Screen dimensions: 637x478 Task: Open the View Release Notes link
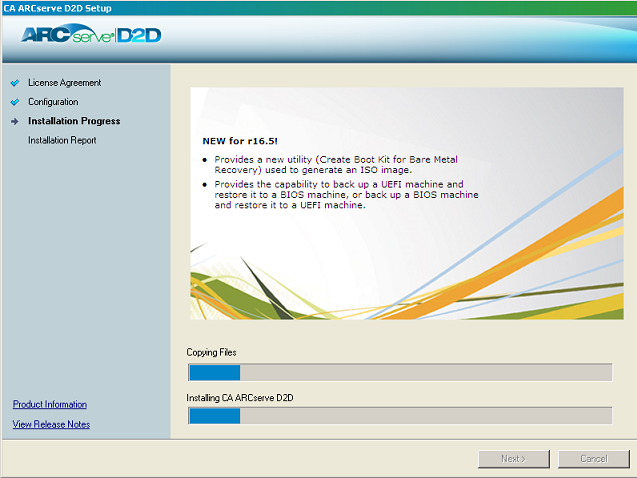pos(51,424)
